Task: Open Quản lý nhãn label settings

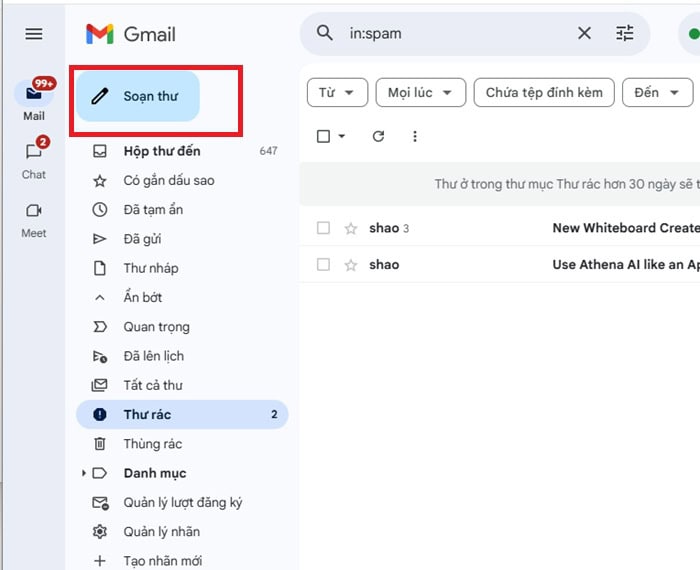Action: [182, 532]
